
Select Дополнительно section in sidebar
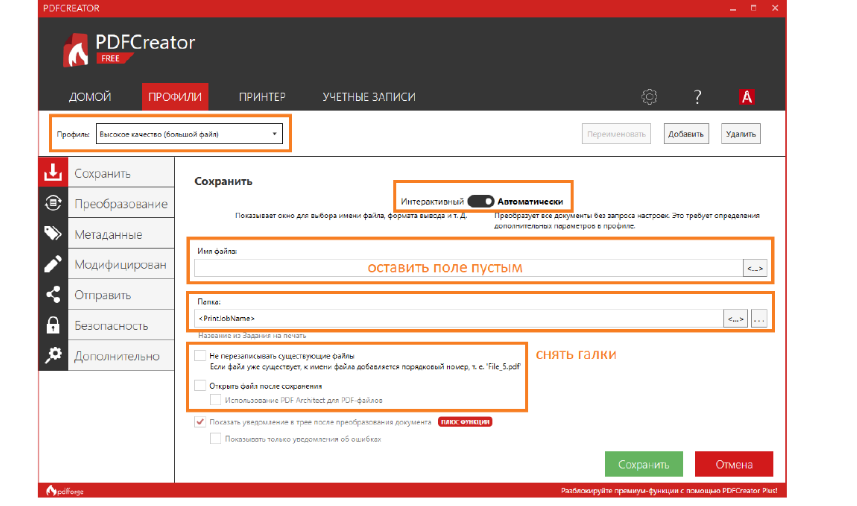coord(121,356)
